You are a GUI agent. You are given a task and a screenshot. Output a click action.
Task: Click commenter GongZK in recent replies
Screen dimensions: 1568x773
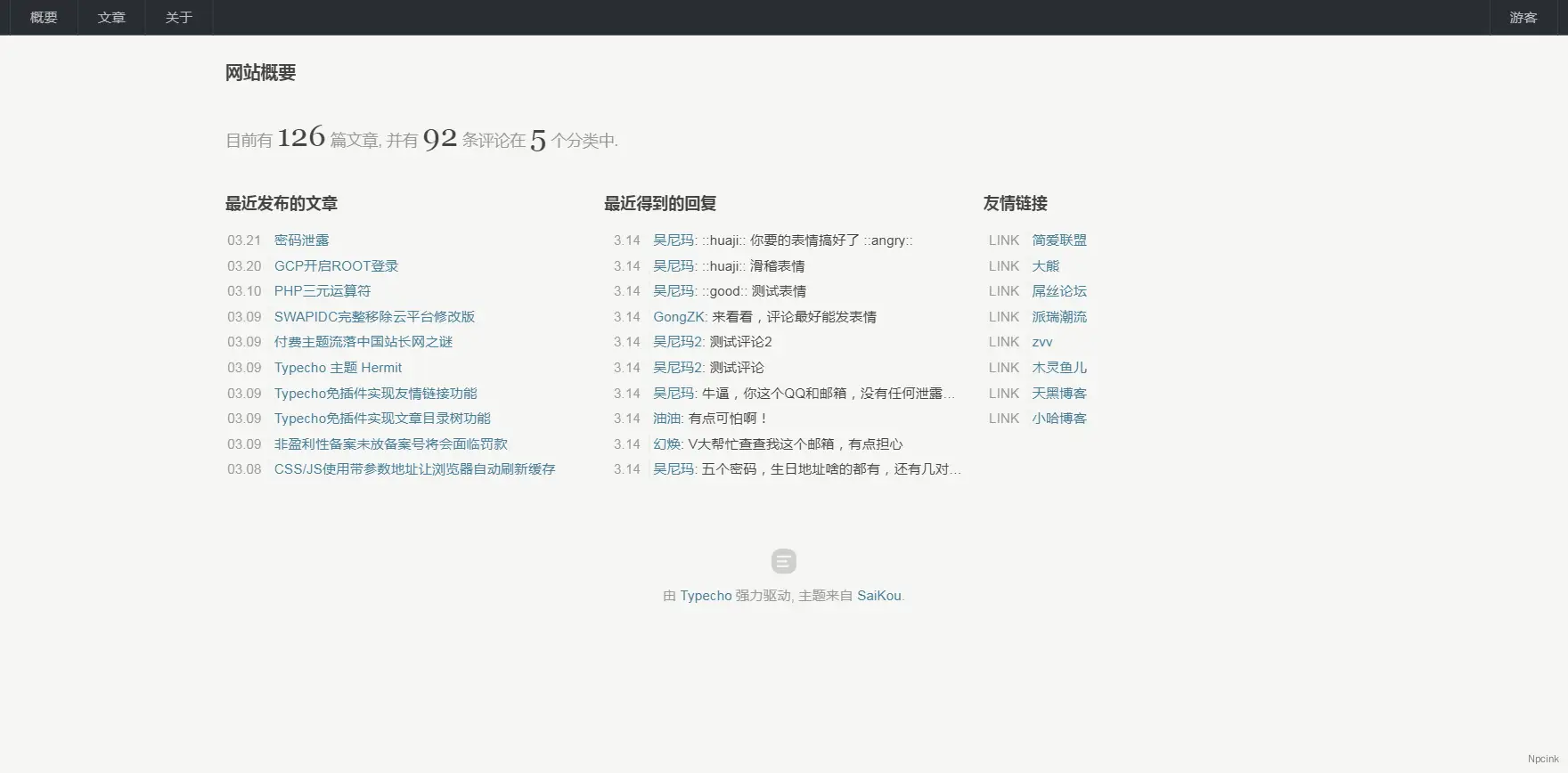[x=679, y=317]
